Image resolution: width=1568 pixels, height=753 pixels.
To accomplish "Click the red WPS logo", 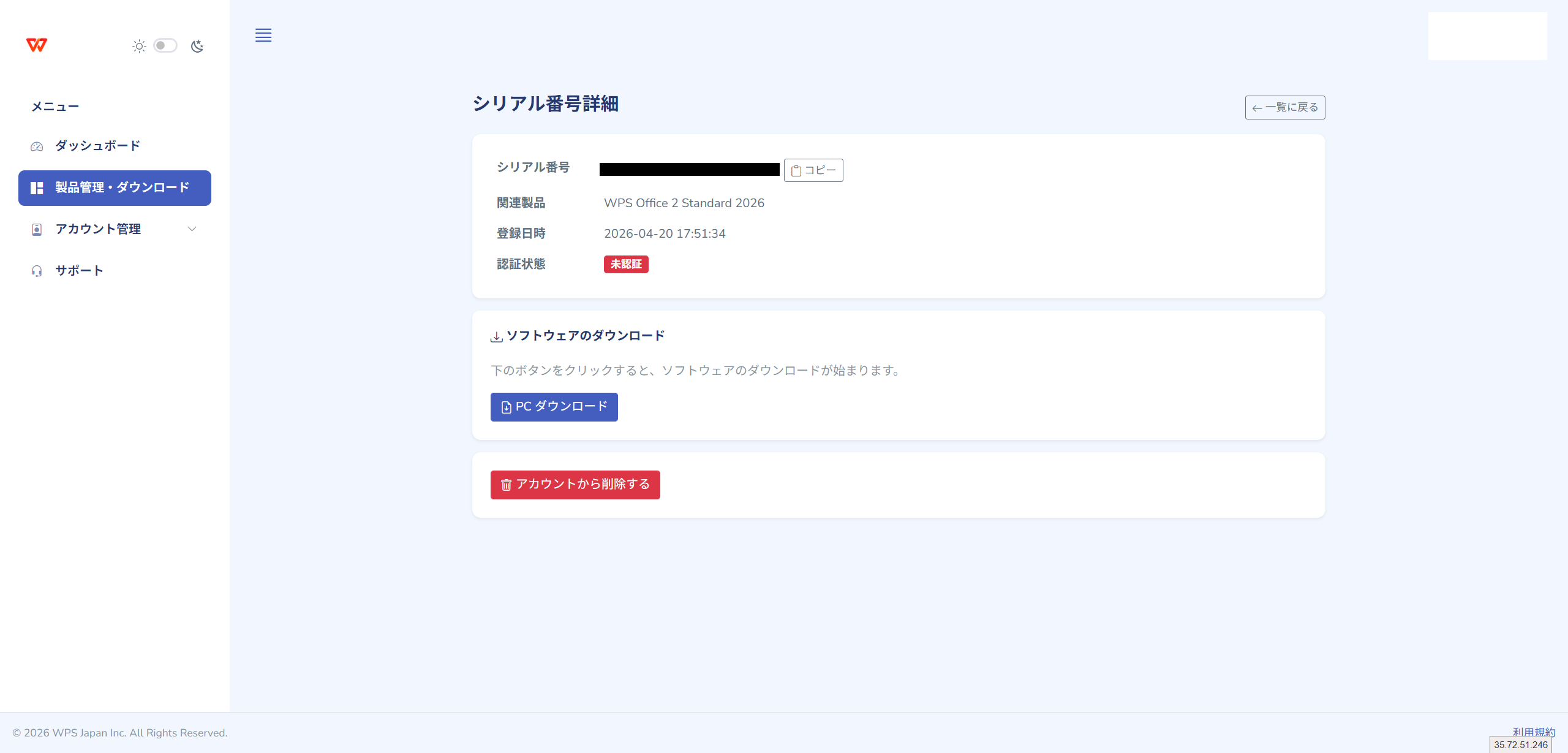I will [x=37, y=45].
